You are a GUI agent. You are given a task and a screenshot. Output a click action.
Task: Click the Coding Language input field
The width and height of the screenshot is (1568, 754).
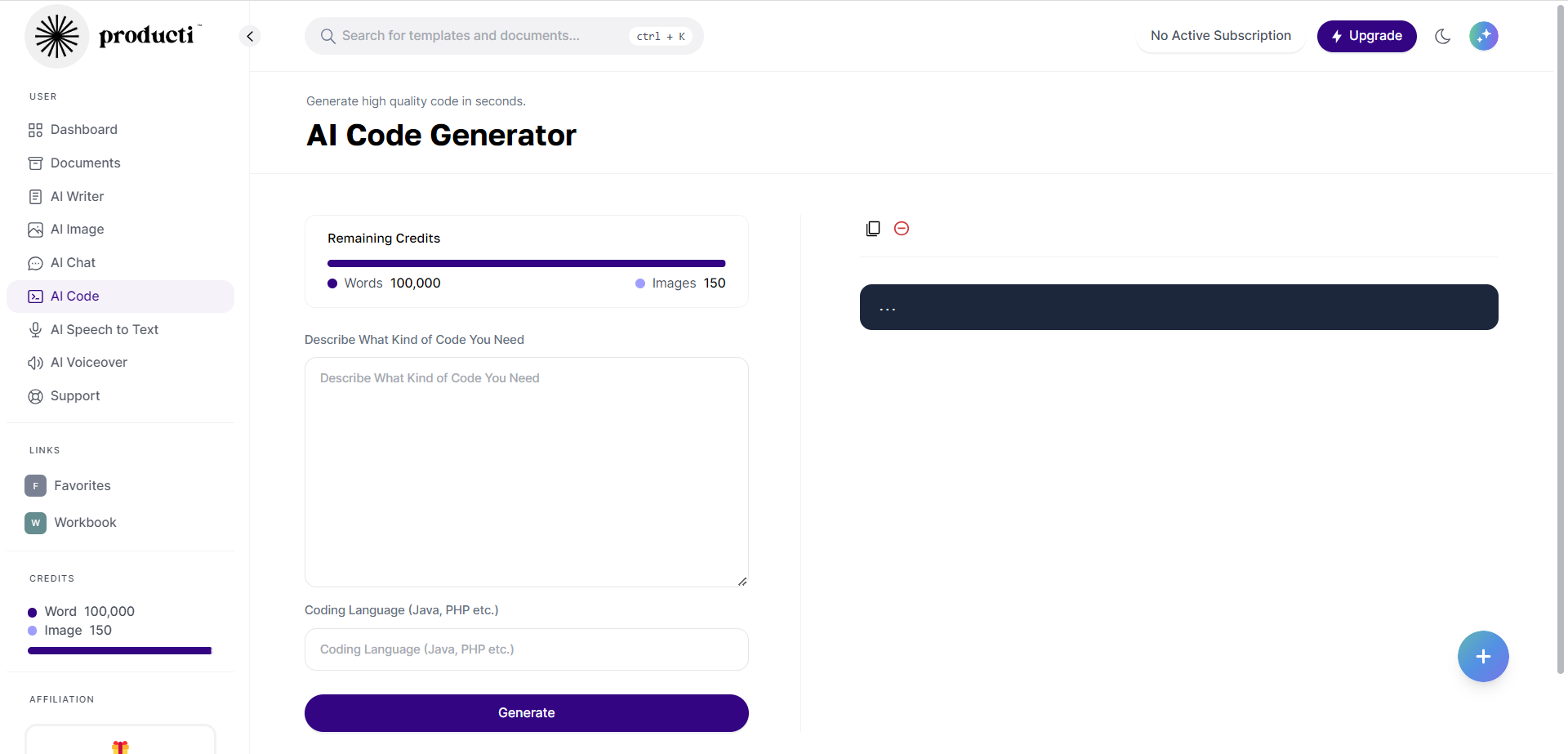[526, 649]
